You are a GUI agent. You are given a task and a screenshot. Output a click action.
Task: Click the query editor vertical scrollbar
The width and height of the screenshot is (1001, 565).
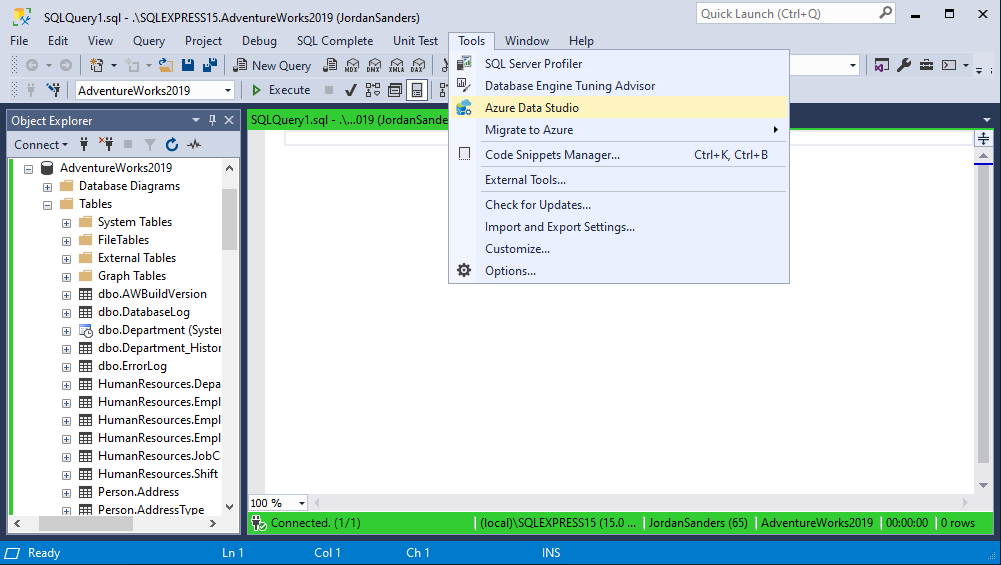983,312
